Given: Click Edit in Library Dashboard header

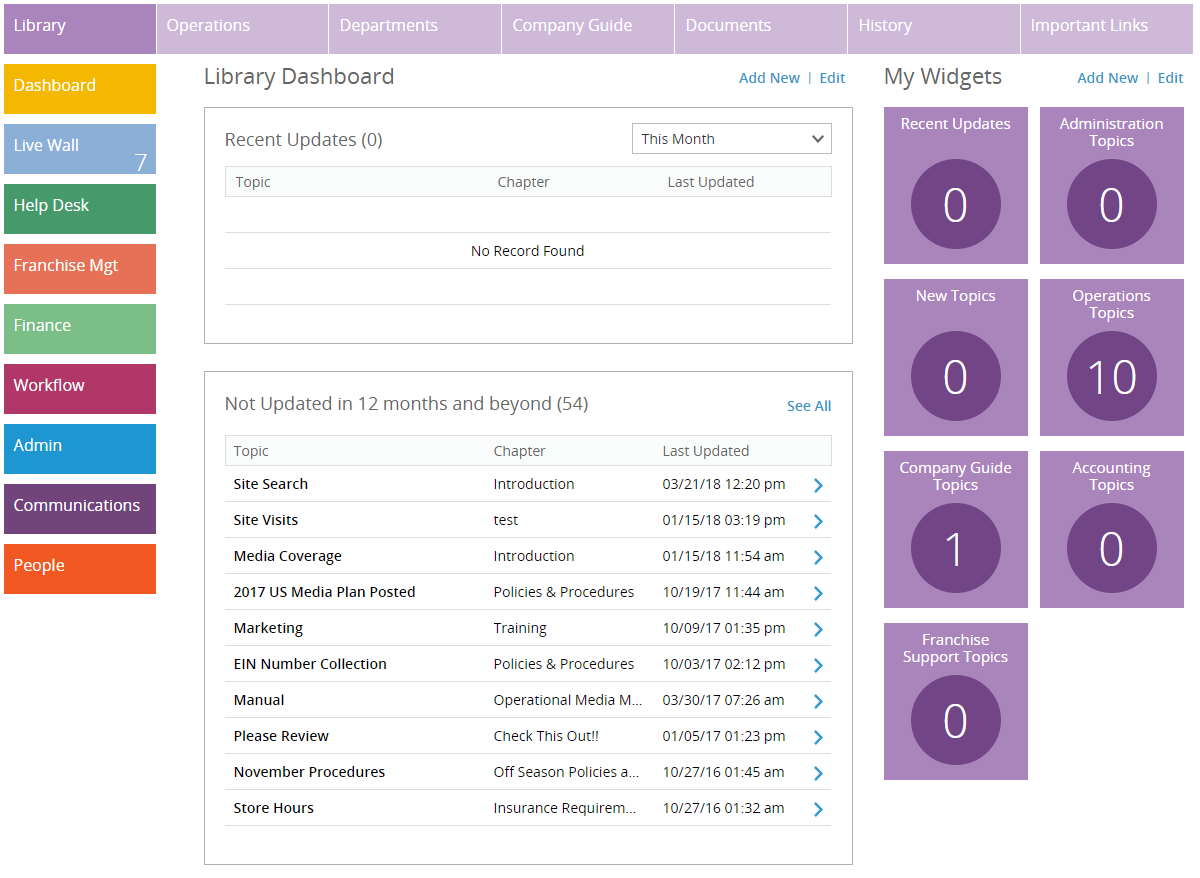Looking at the screenshot, I should pyautogui.click(x=832, y=78).
